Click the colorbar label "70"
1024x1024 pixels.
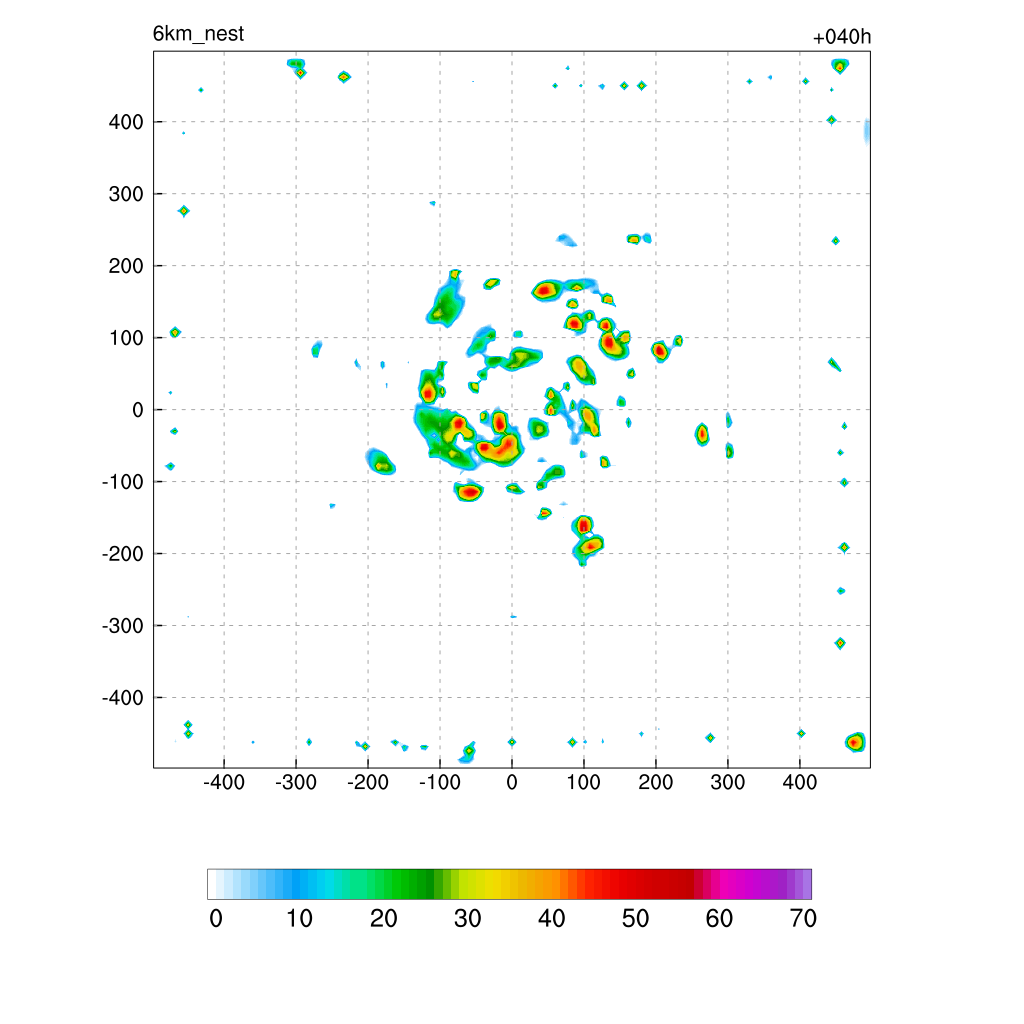point(803,919)
